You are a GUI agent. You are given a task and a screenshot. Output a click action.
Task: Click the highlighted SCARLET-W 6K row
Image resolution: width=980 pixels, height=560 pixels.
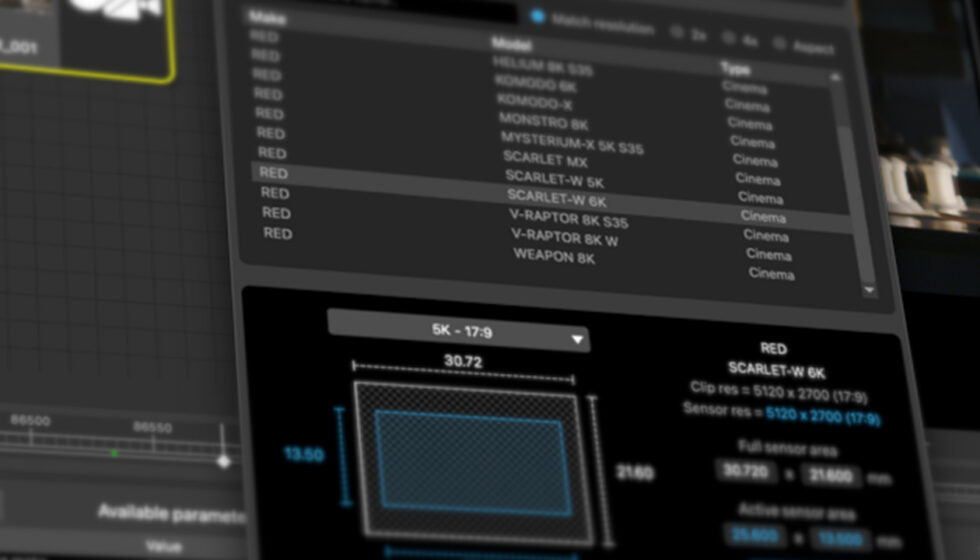tap(552, 198)
